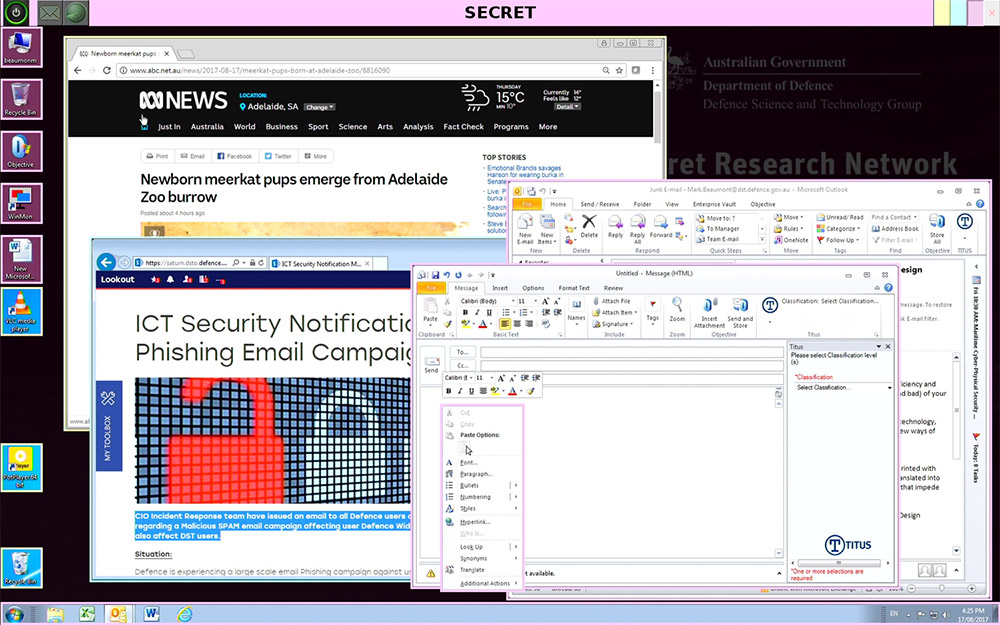Toggle Align Left in ribbon Basic Text group

[504, 324]
